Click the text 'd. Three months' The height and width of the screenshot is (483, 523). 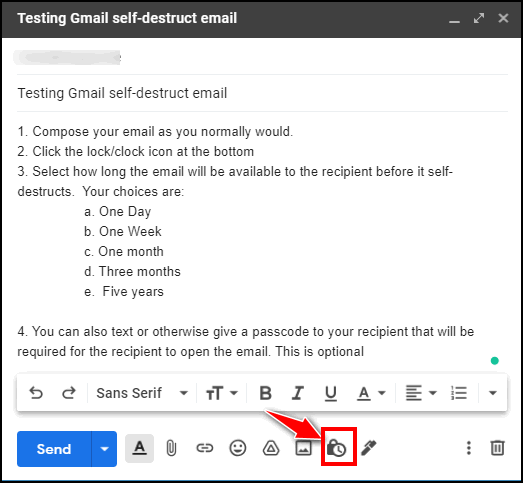click(132, 272)
